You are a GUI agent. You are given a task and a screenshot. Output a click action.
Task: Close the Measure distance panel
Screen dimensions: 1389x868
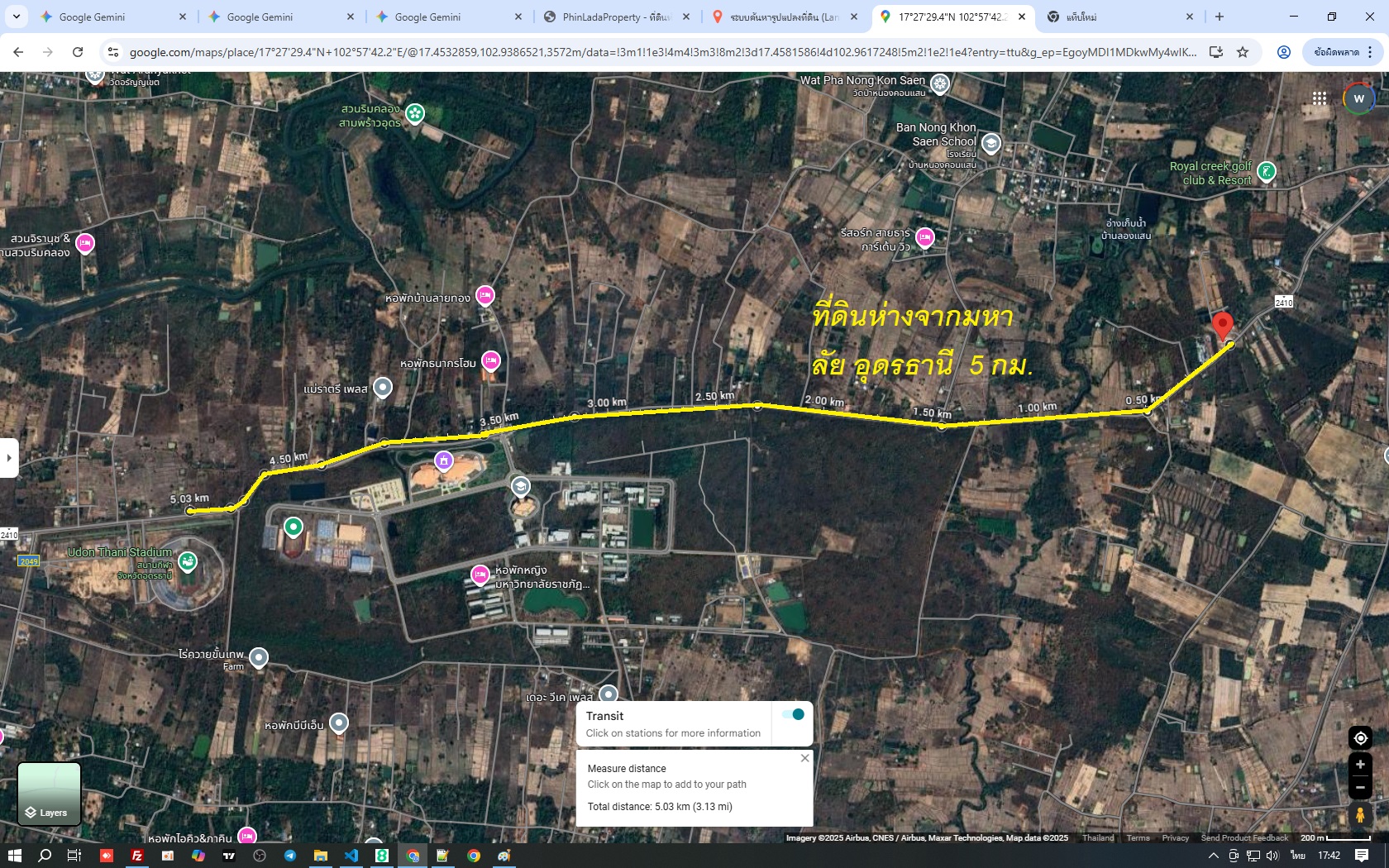click(x=804, y=758)
